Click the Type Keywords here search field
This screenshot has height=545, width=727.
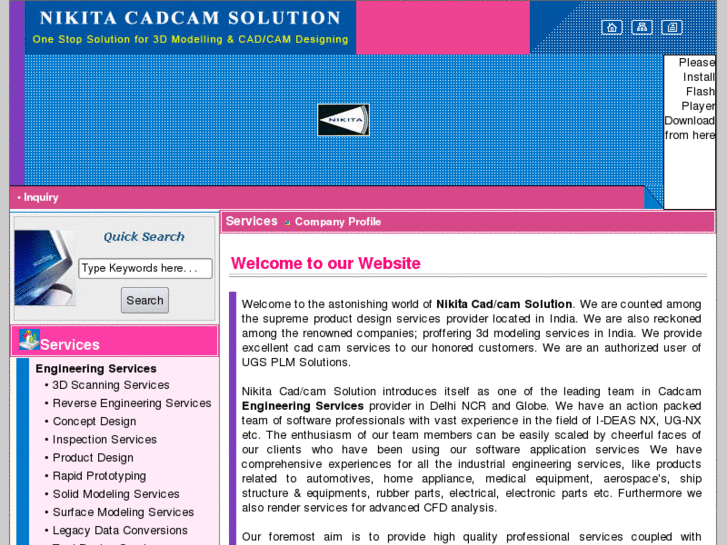pos(145,268)
